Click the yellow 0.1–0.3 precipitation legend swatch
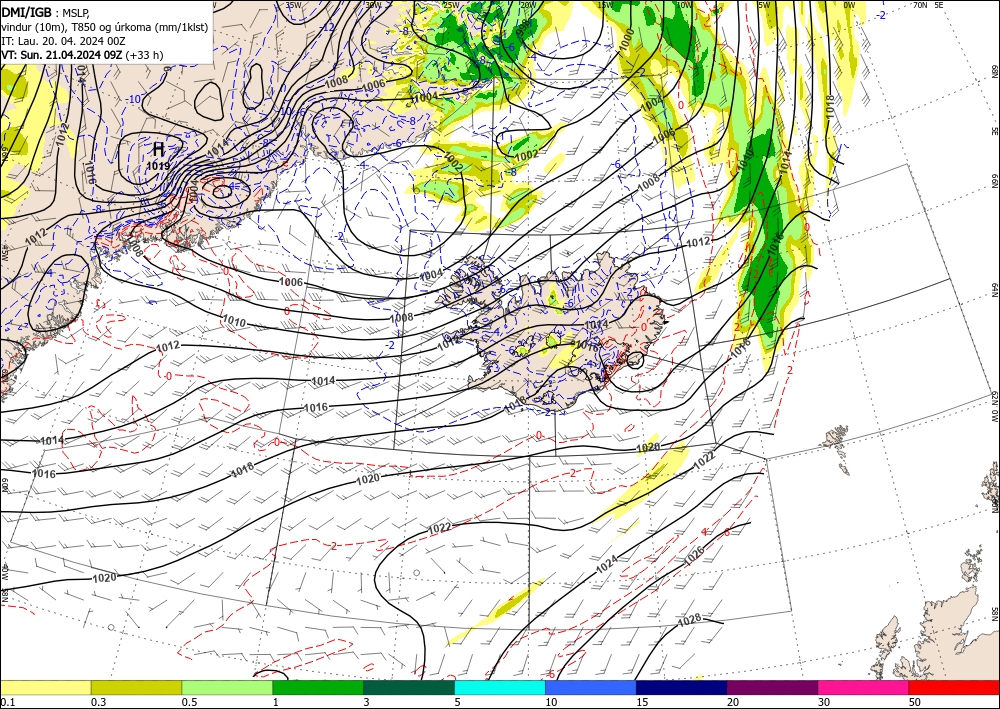 pyautogui.click(x=45, y=687)
